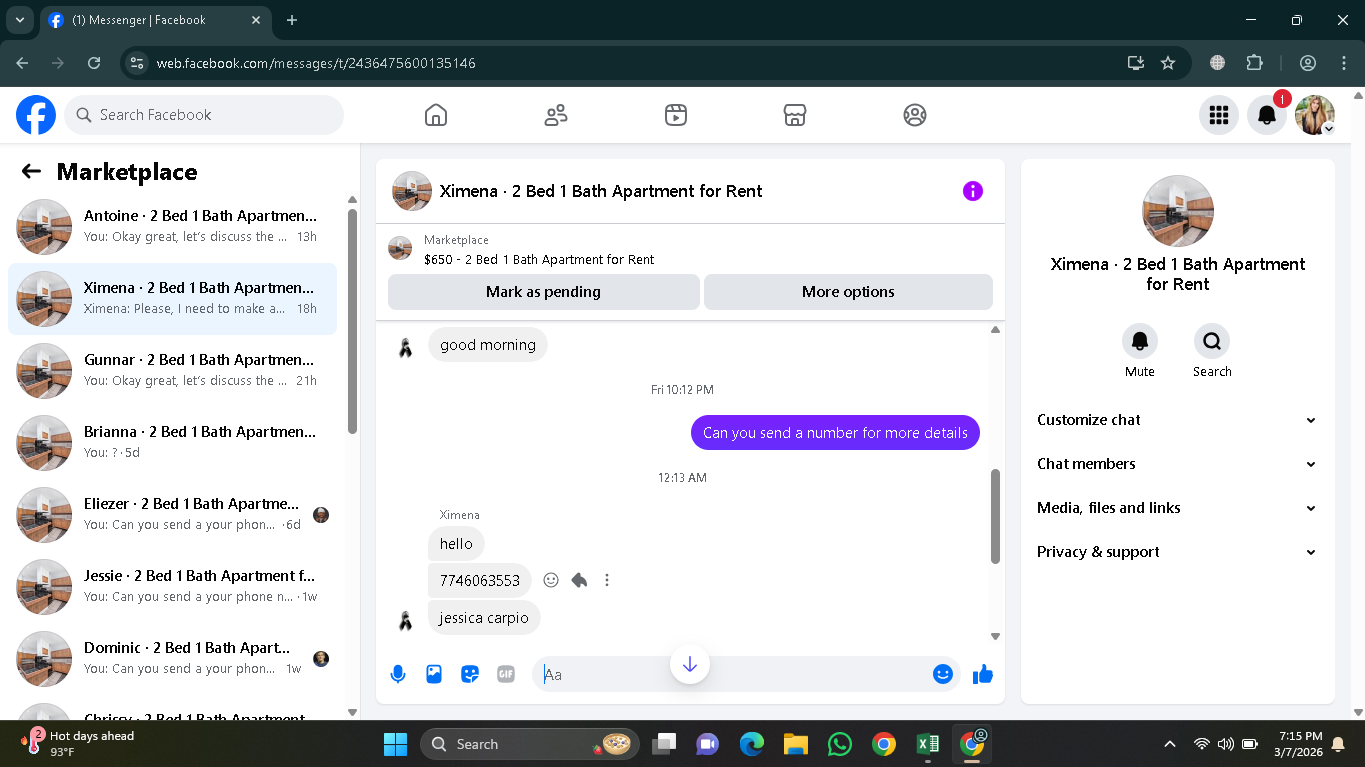Open the Gaming/profile circle navigation icon
Image resolution: width=1365 pixels, height=767 pixels.
(x=915, y=115)
